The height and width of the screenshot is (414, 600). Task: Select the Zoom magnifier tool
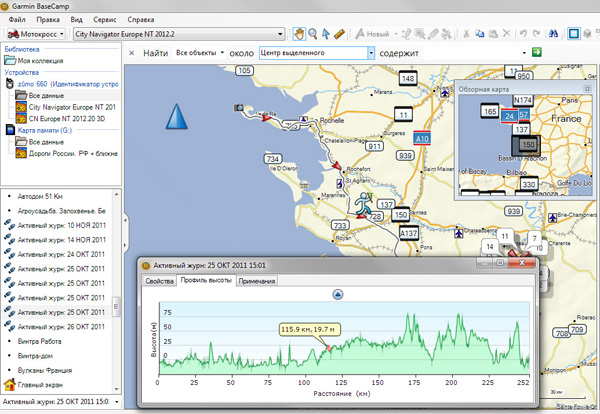(x=313, y=34)
